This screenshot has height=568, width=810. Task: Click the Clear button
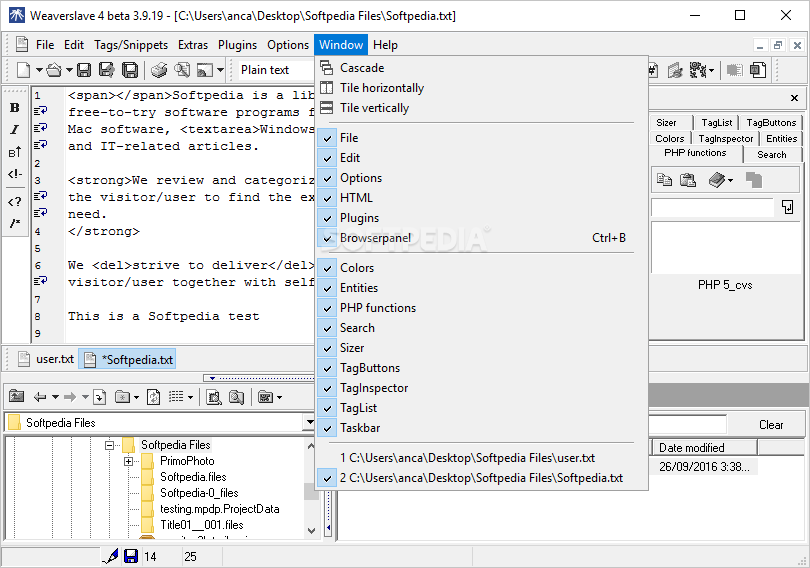(x=771, y=424)
